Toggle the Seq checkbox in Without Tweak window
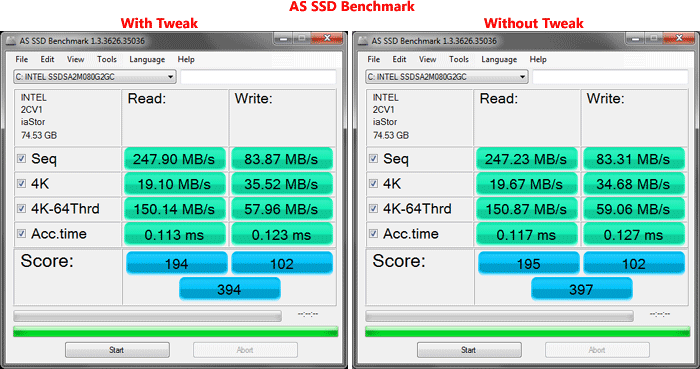 tap(373, 158)
